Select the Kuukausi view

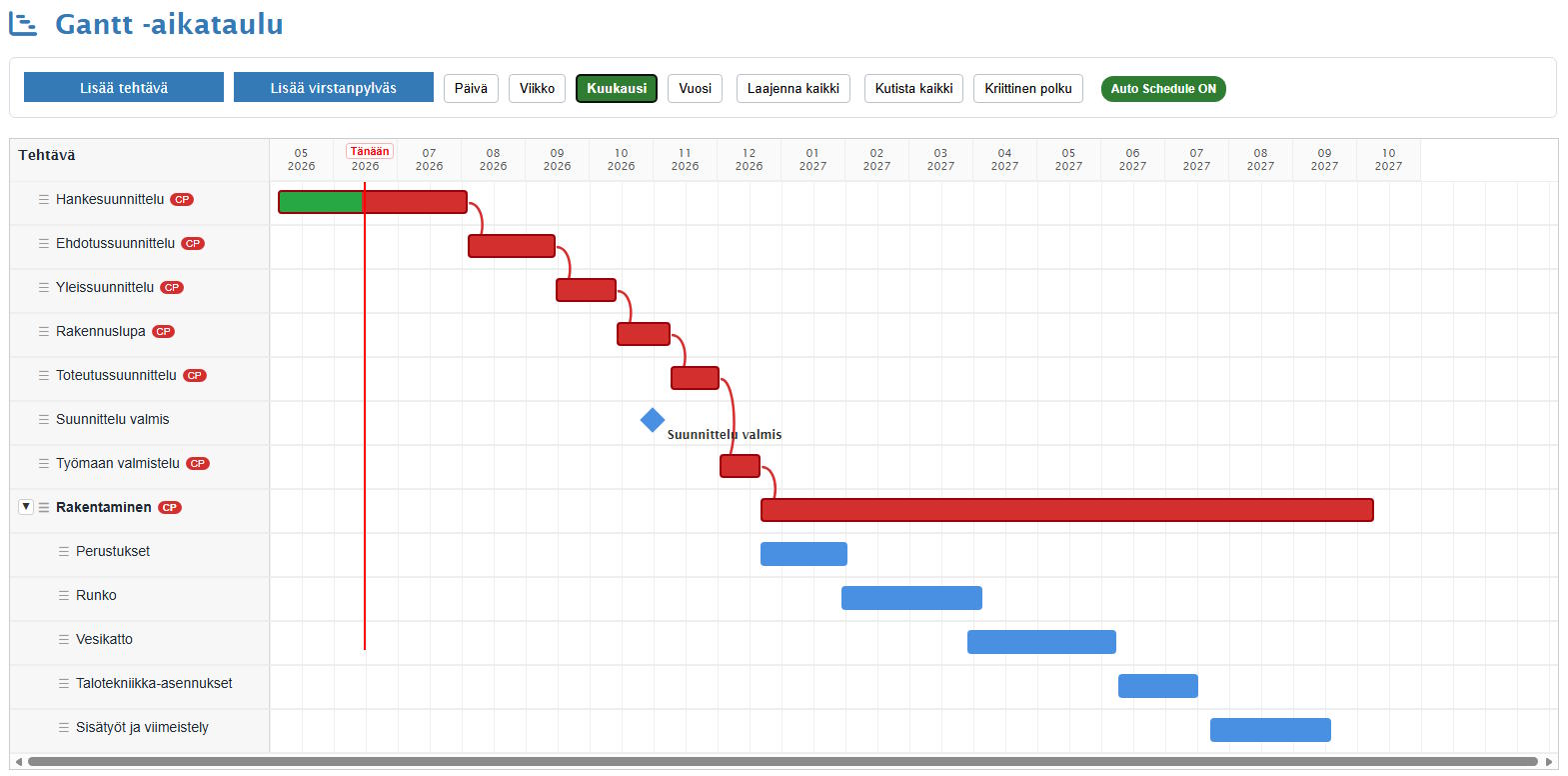tap(617, 89)
